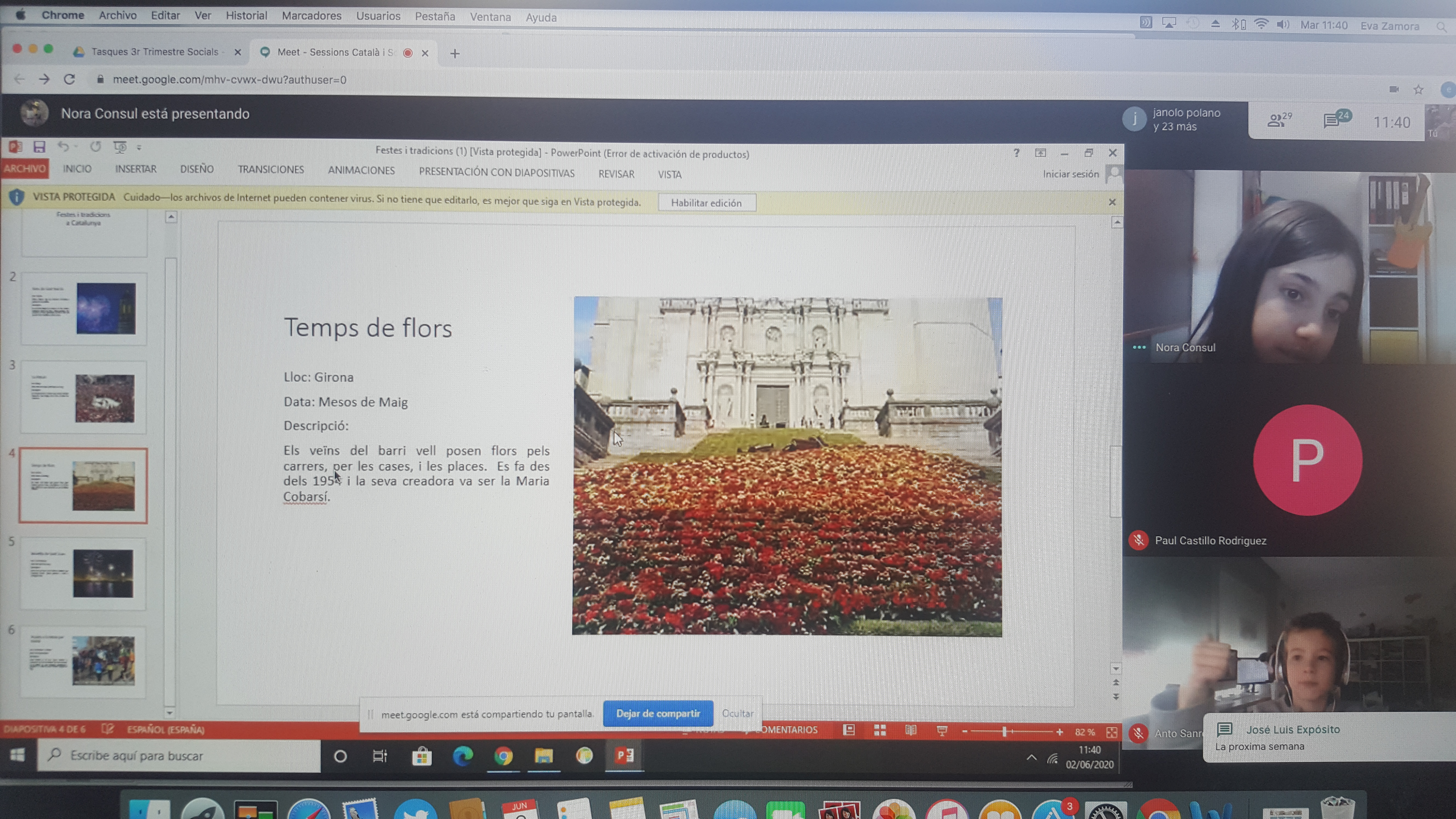Screen dimensions: 1456x819
Task: Click previous slide double arrow button
Action: click(x=1116, y=683)
